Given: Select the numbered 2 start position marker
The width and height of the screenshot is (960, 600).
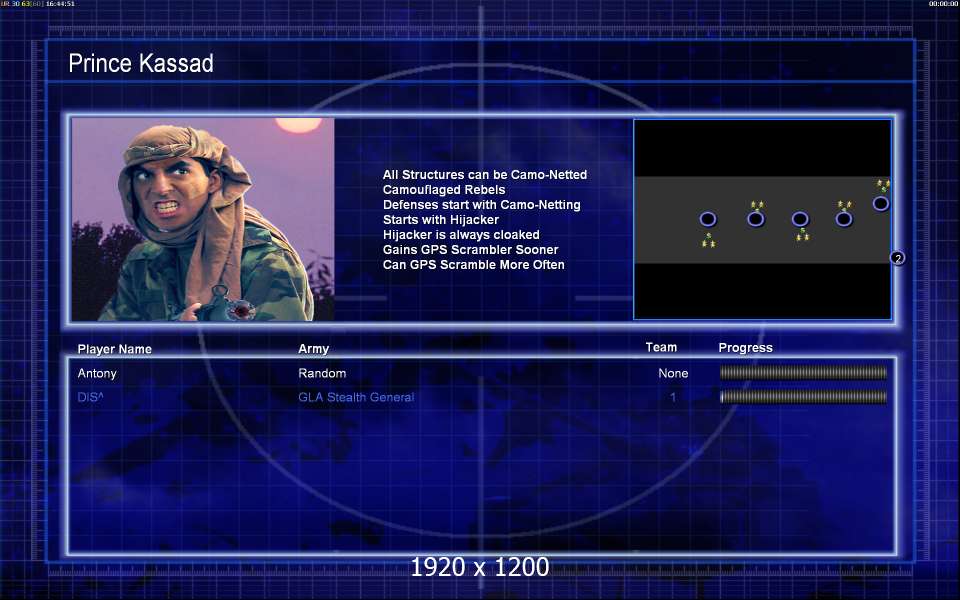Looking at the screenshot, I should pos(898,258).
